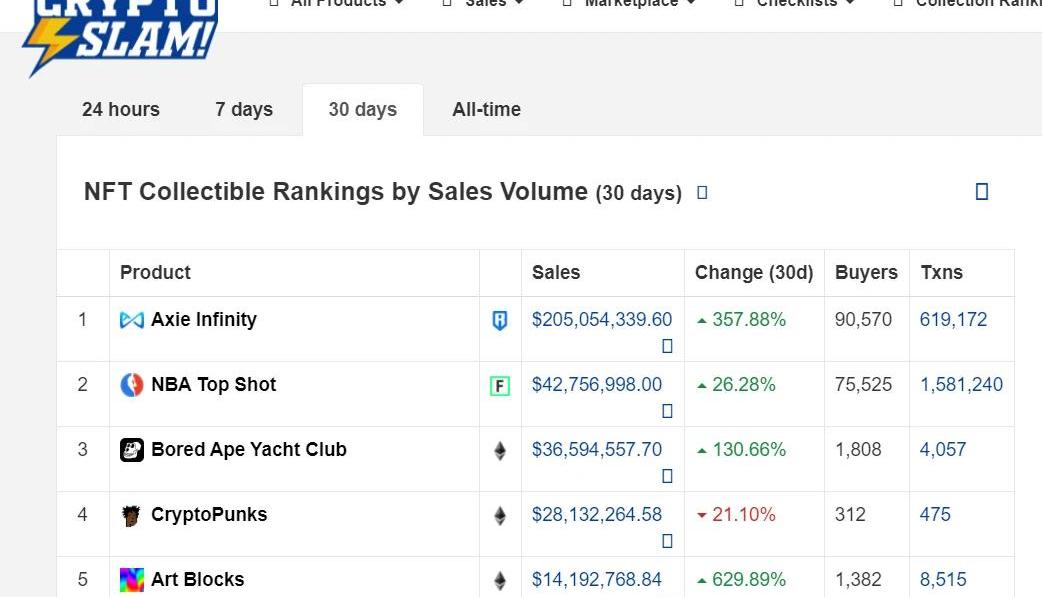This screenshot has width=1042, height=597.
Task: Switch to the 7 days tab
Action: (x=244, y=110)
